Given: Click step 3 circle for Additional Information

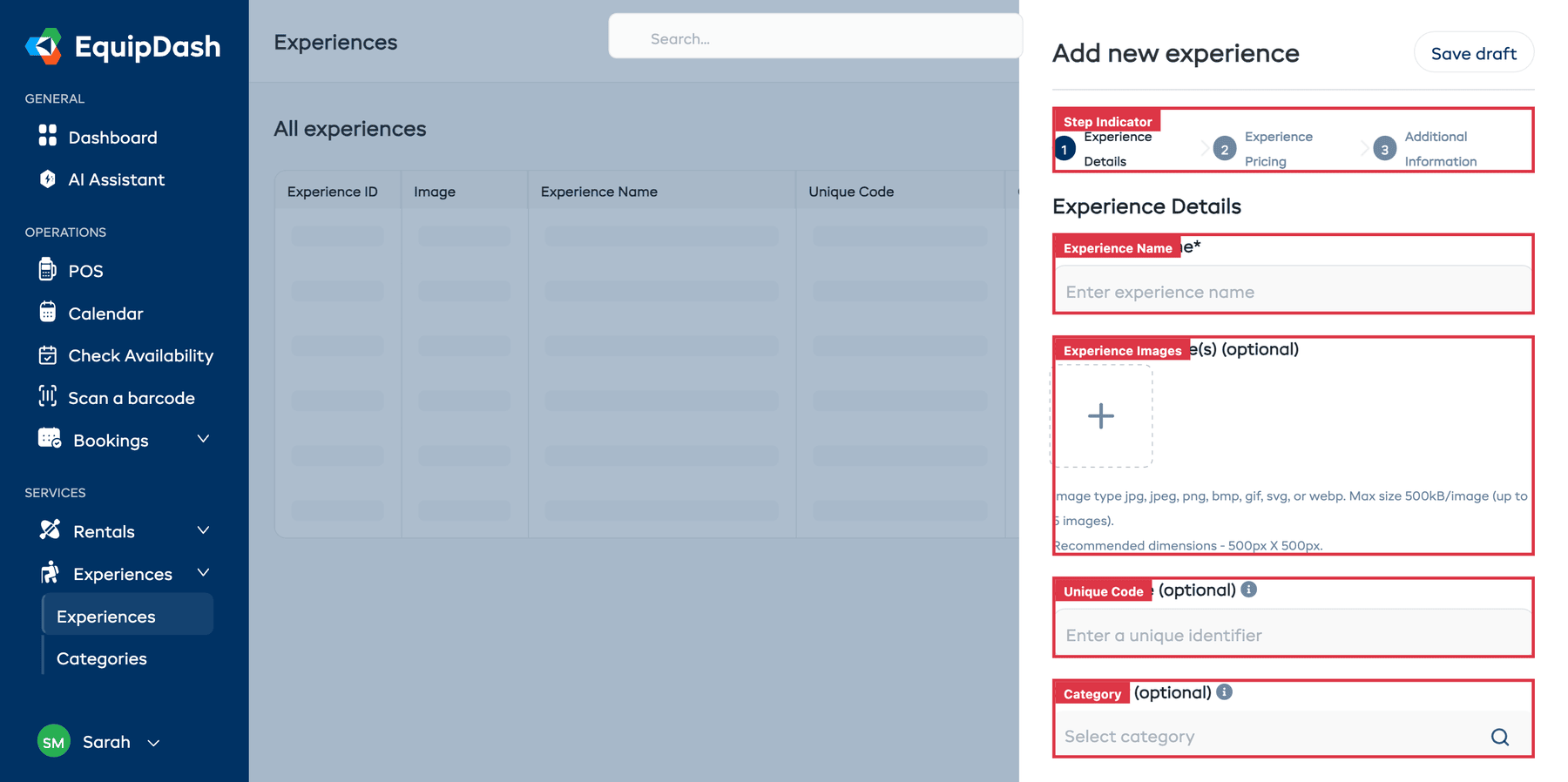Looking at the screenshot, I should [1384, 149].
